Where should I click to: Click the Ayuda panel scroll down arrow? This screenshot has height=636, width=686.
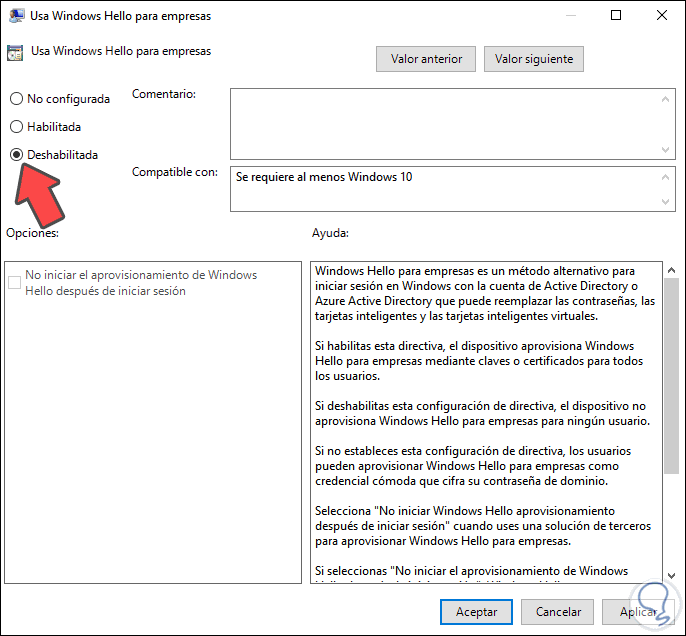(671, 576)
